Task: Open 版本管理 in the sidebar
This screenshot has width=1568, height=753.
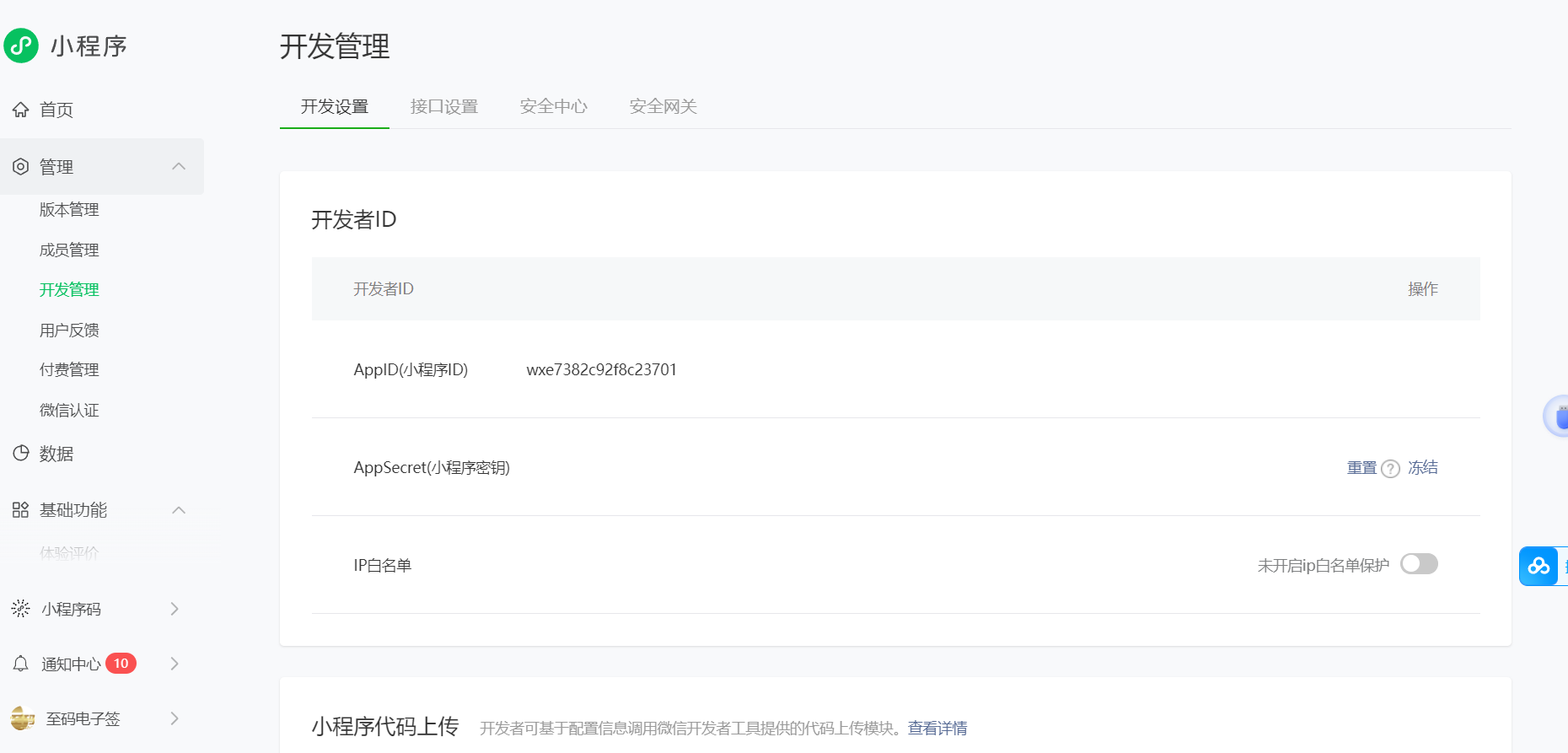Action: click(69, 210)
